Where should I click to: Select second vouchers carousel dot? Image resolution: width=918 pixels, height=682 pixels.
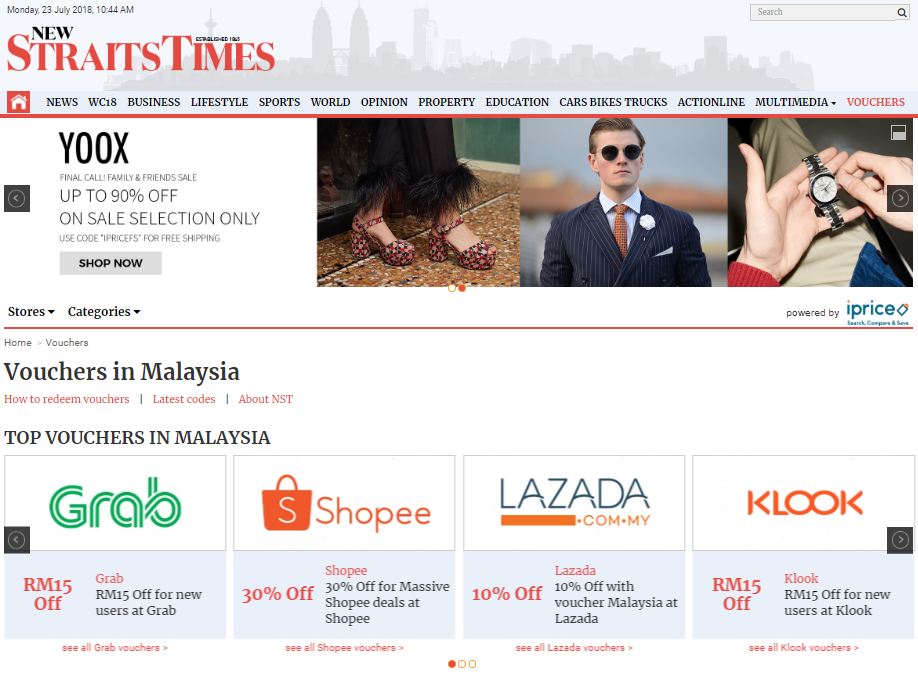tap(462, 664)
